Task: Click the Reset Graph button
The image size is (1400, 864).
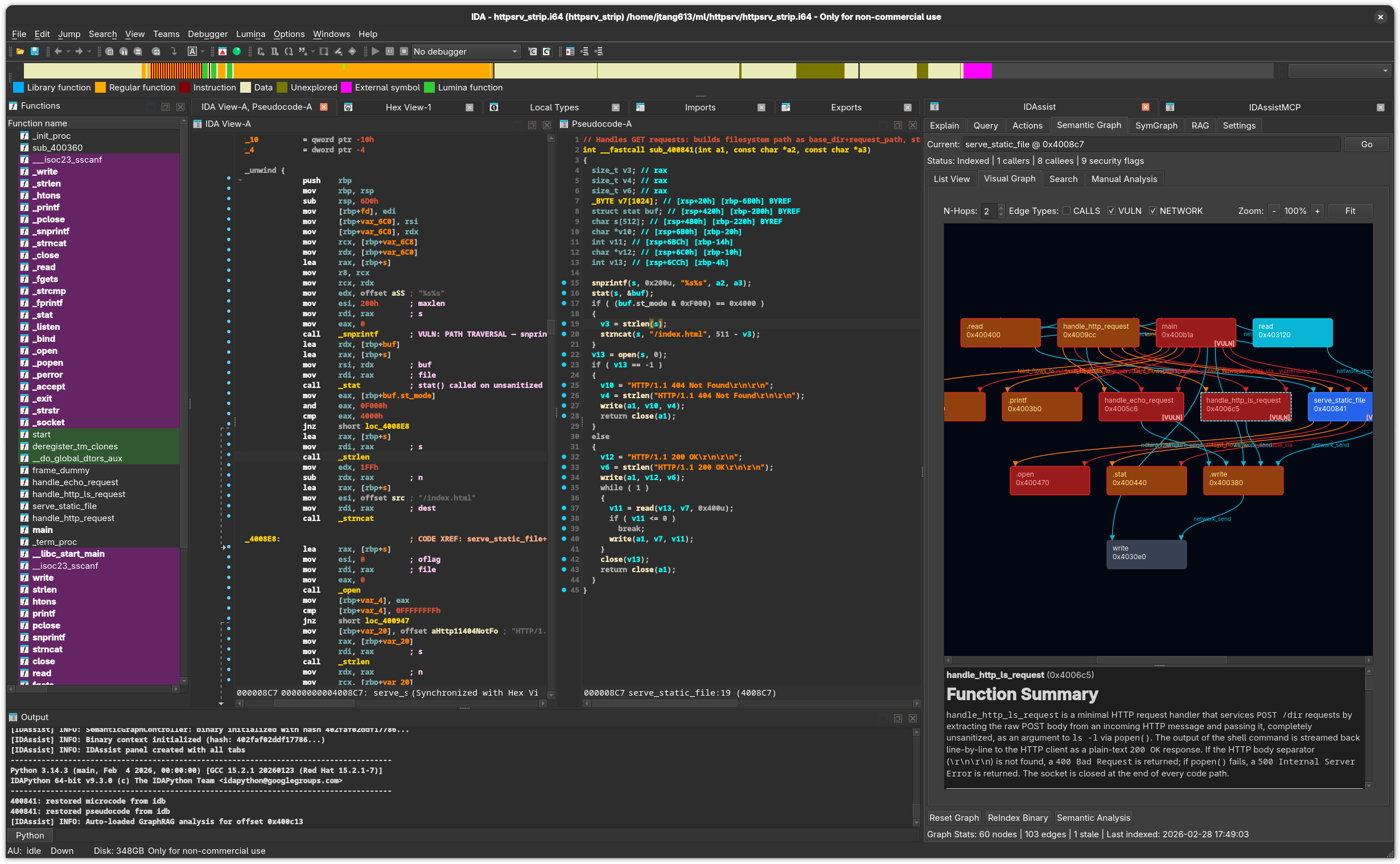Action: [x=953, y=818]
